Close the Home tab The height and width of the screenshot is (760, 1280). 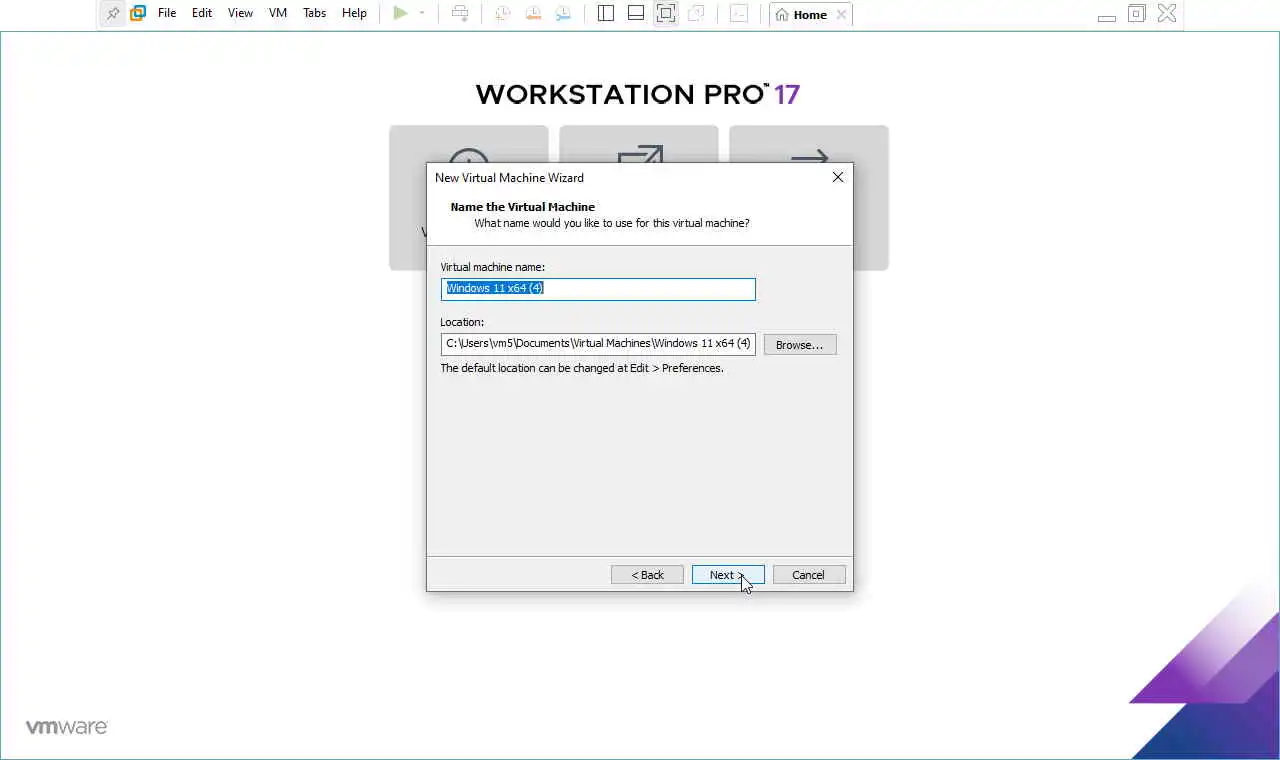coord(841,15)
